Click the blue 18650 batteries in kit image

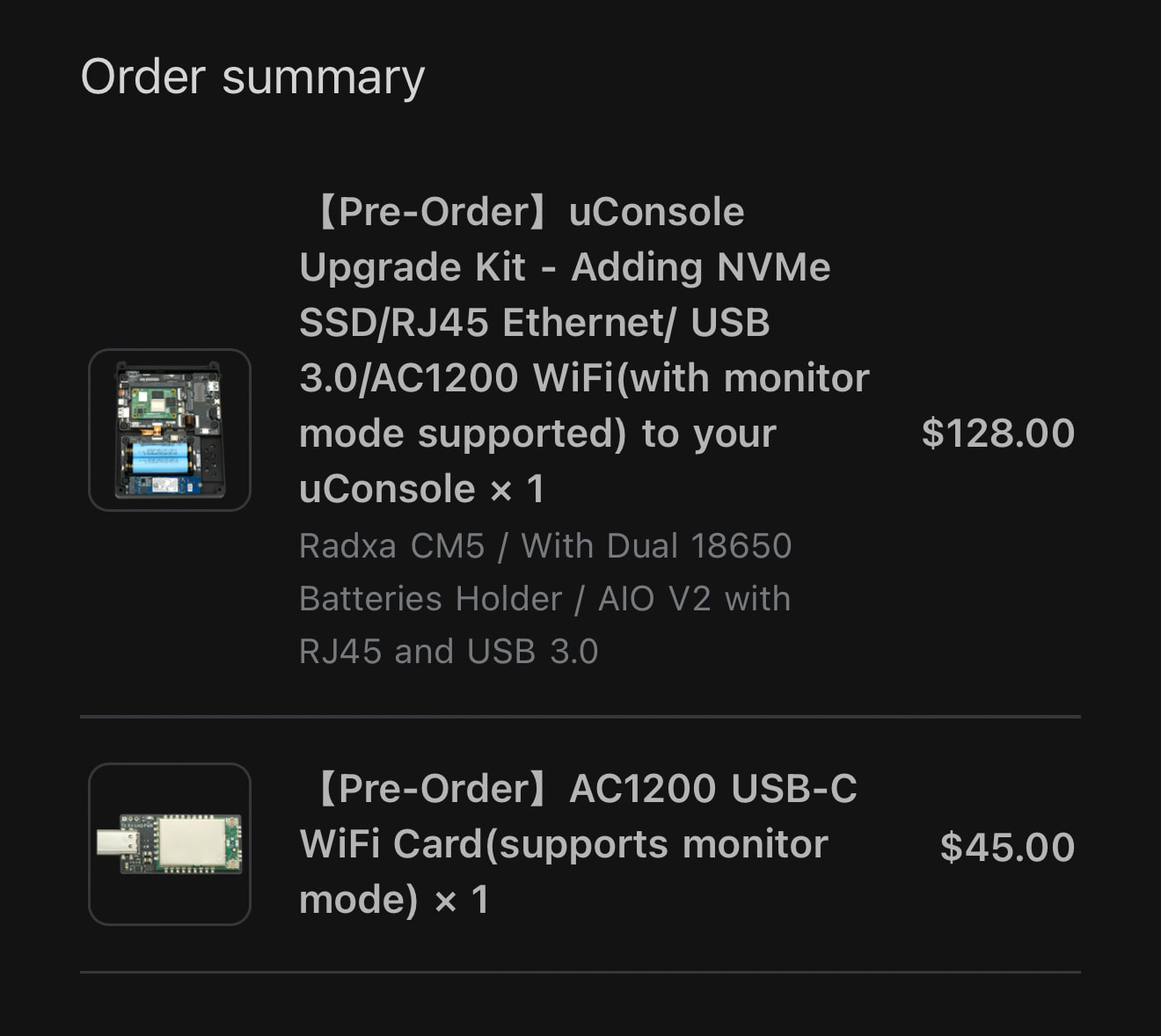[159, 458]
